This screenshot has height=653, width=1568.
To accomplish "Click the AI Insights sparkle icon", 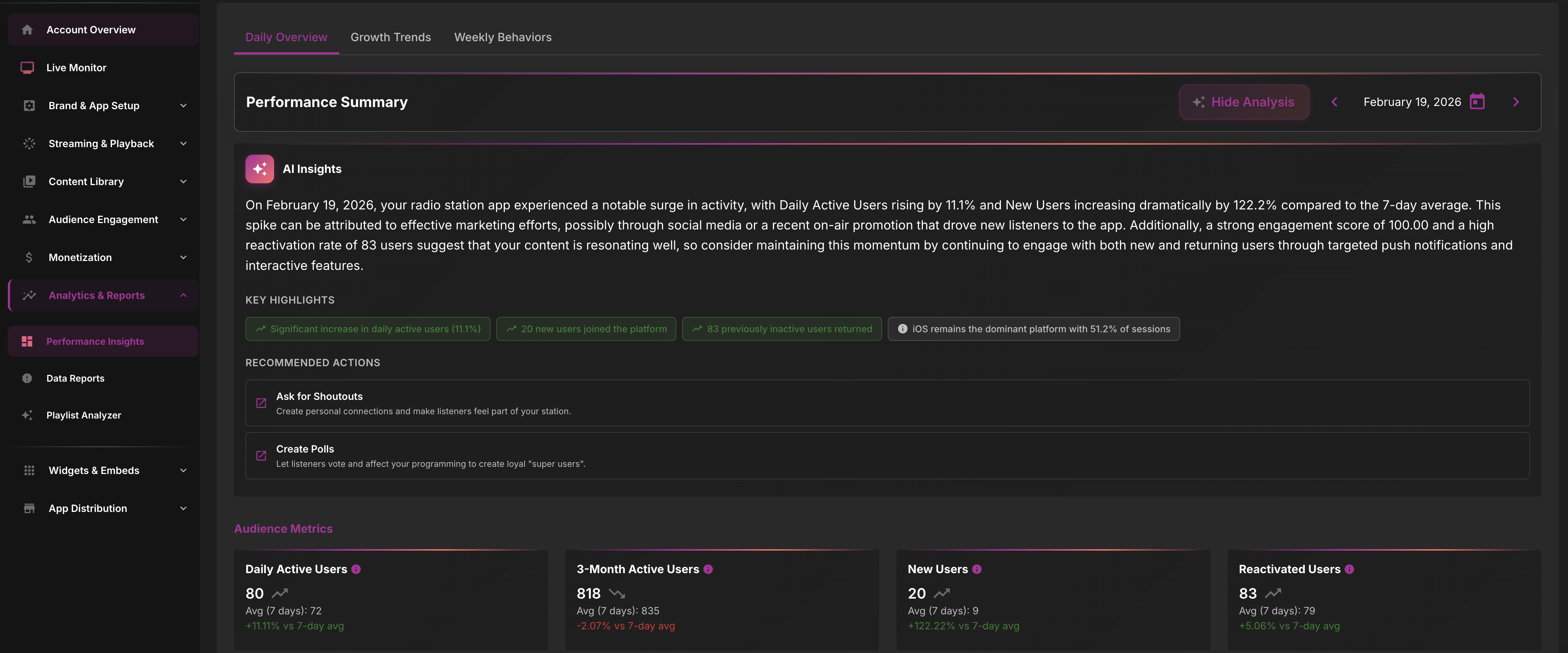I will (259, 169).
